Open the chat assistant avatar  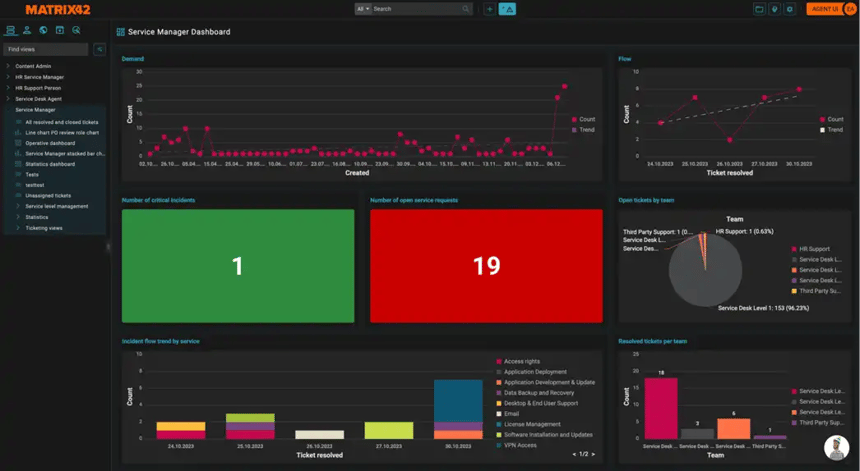click(x=837, y=448)
